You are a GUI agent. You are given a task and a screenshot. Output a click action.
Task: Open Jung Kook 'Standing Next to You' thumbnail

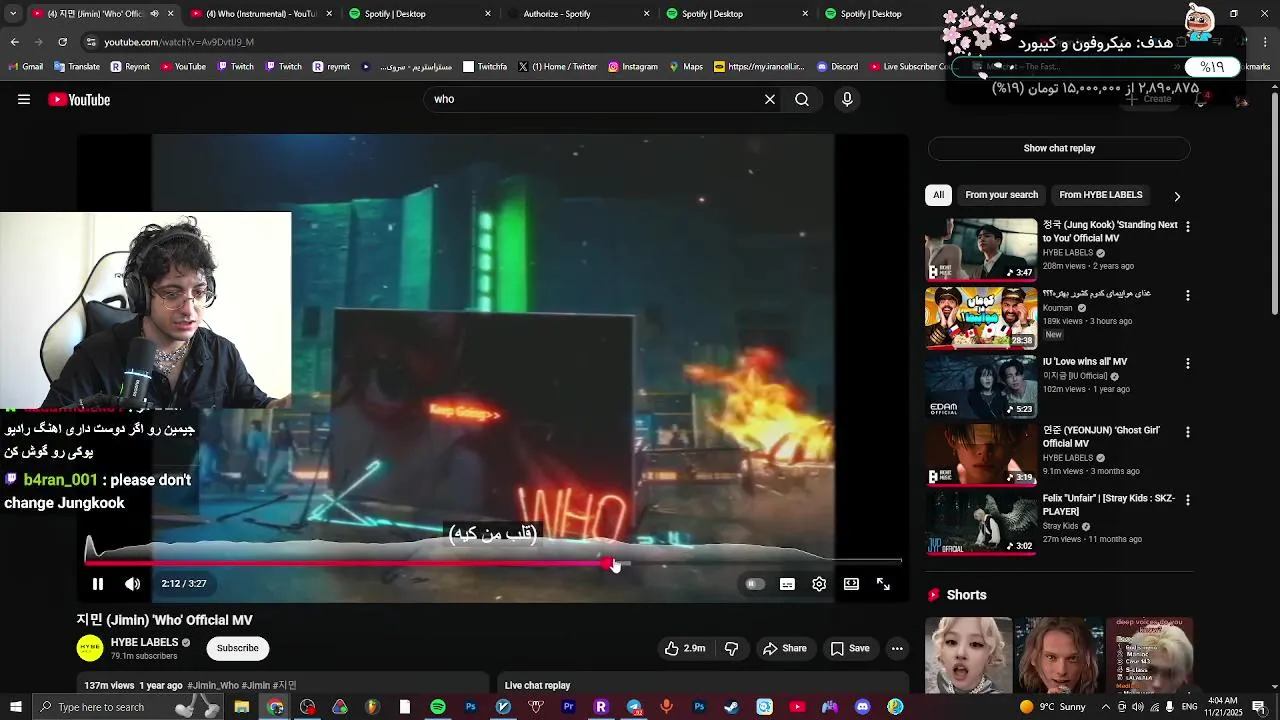[981, 249]
